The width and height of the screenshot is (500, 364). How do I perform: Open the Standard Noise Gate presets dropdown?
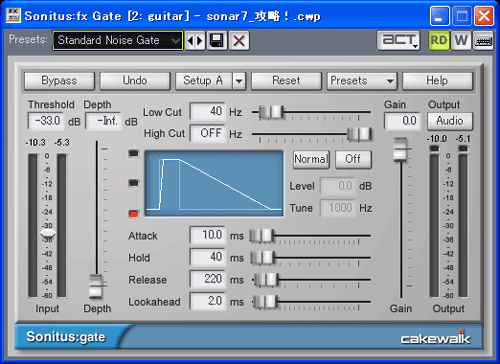(x=117, y=41)
